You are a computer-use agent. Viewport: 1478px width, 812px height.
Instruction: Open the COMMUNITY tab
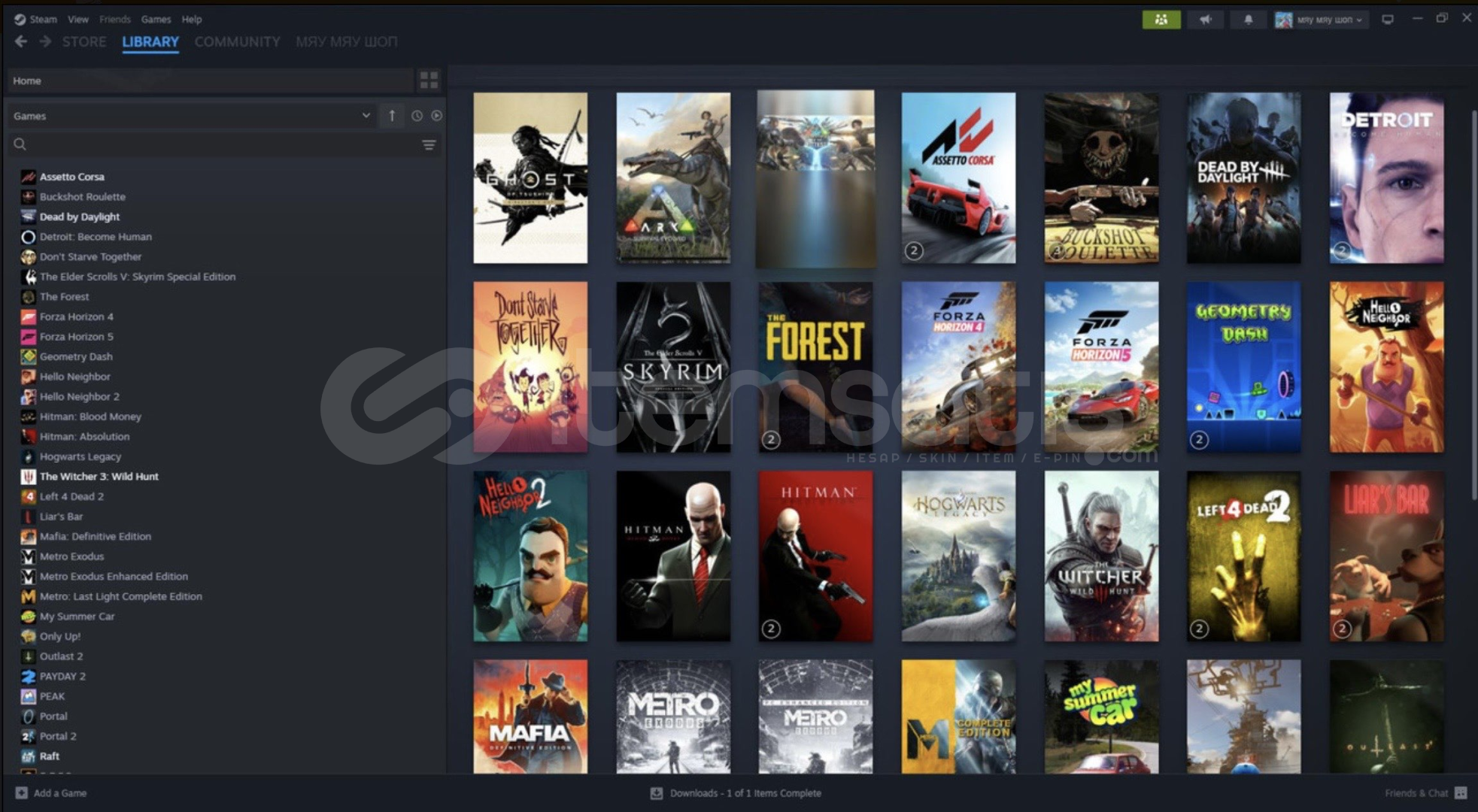coord(237,41)
